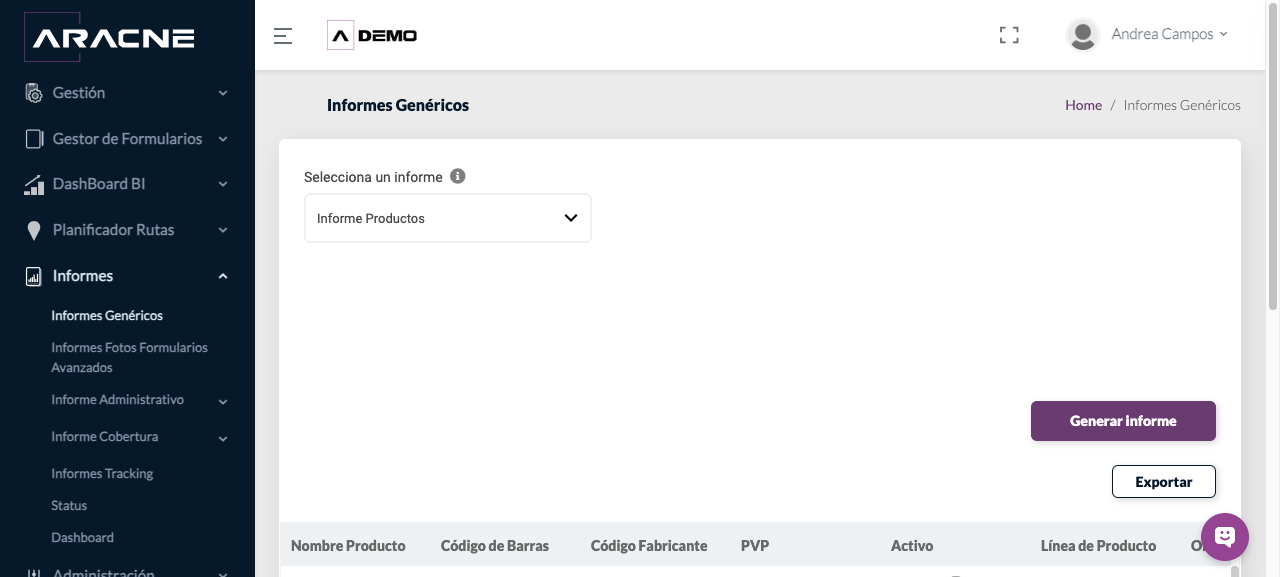The width and height of the screenshot is (1280, 577).
Task: Open Informe Administrativo menu item
Action: tap(117, 400)
